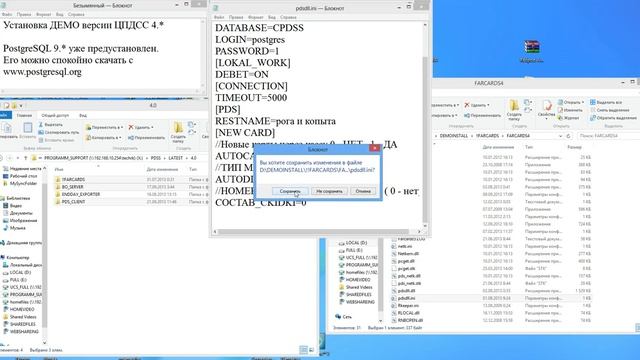Click PDSS breadcrumb in 4.0 address bar
The height and width of the screenshot is (360, 640).
click(x=156, y=158)
